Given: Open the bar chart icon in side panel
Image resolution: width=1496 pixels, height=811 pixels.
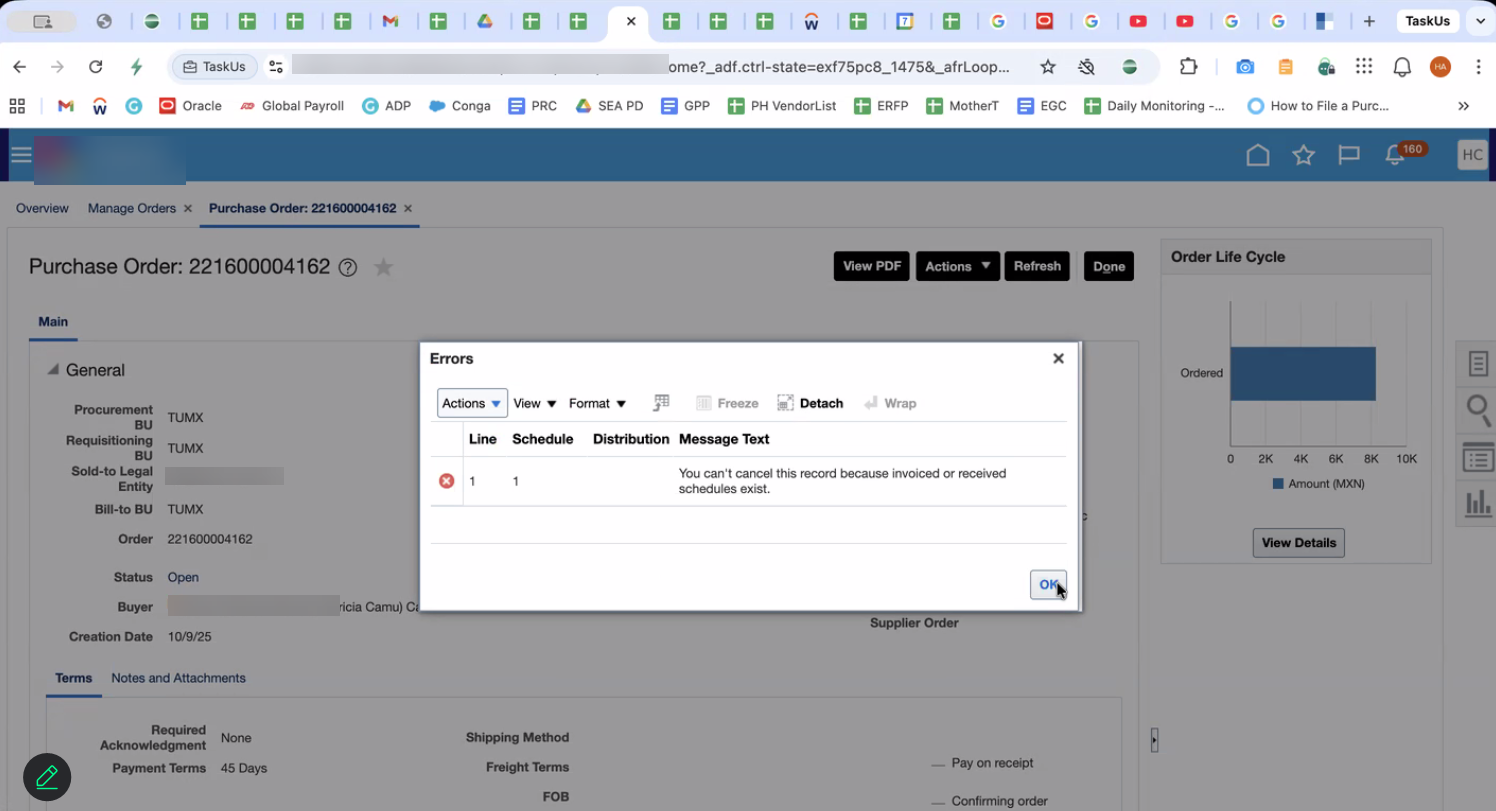Looking at the screenshot, I should click(1478, 503).
